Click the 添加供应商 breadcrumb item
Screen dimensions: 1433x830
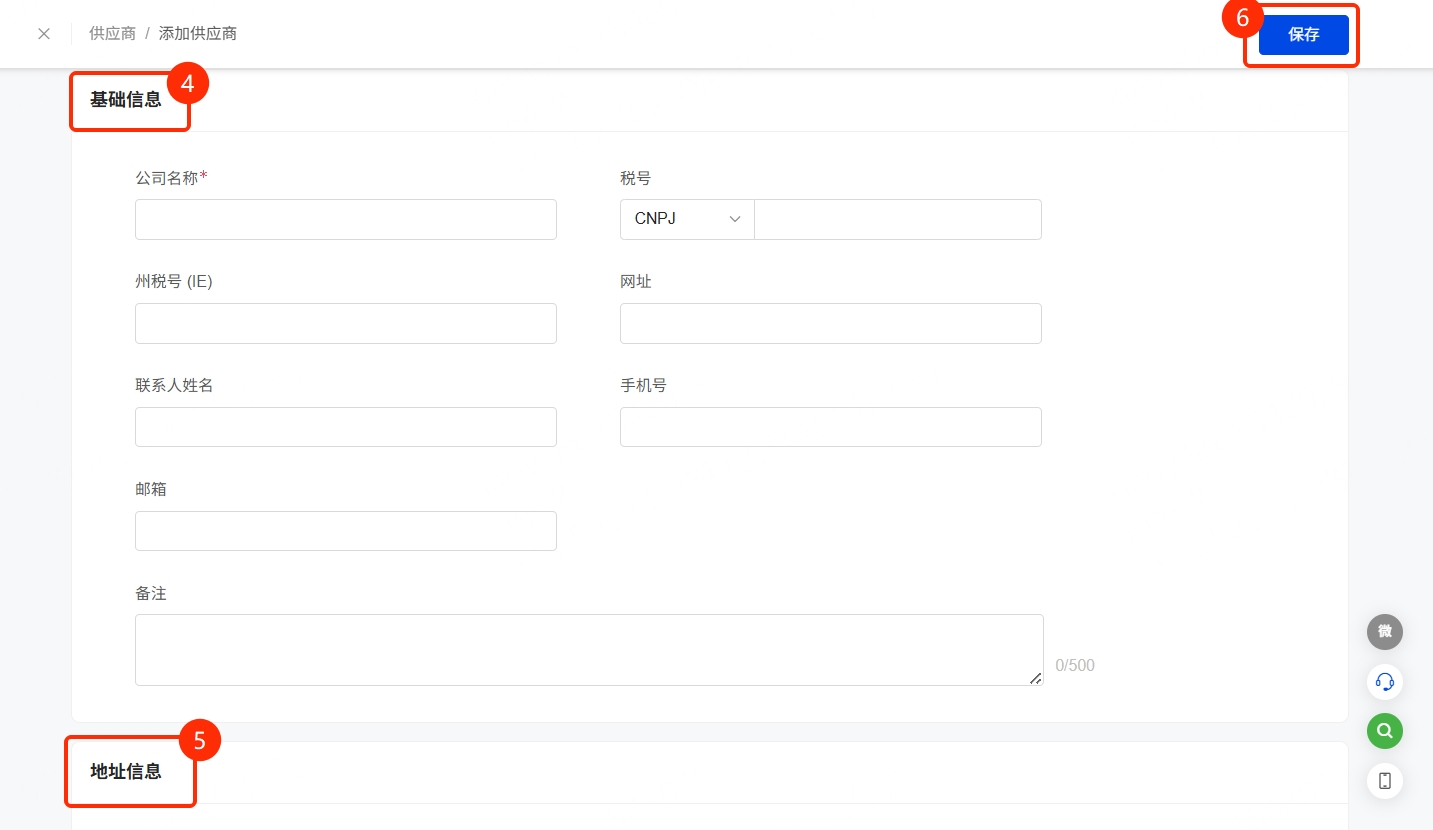pos(198,34)
